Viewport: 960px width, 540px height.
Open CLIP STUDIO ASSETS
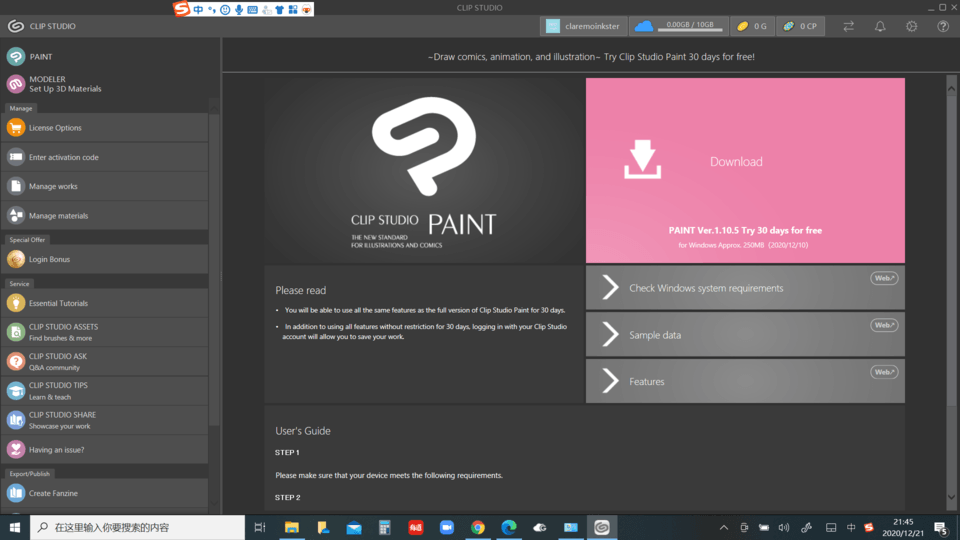tap(105, 332)
